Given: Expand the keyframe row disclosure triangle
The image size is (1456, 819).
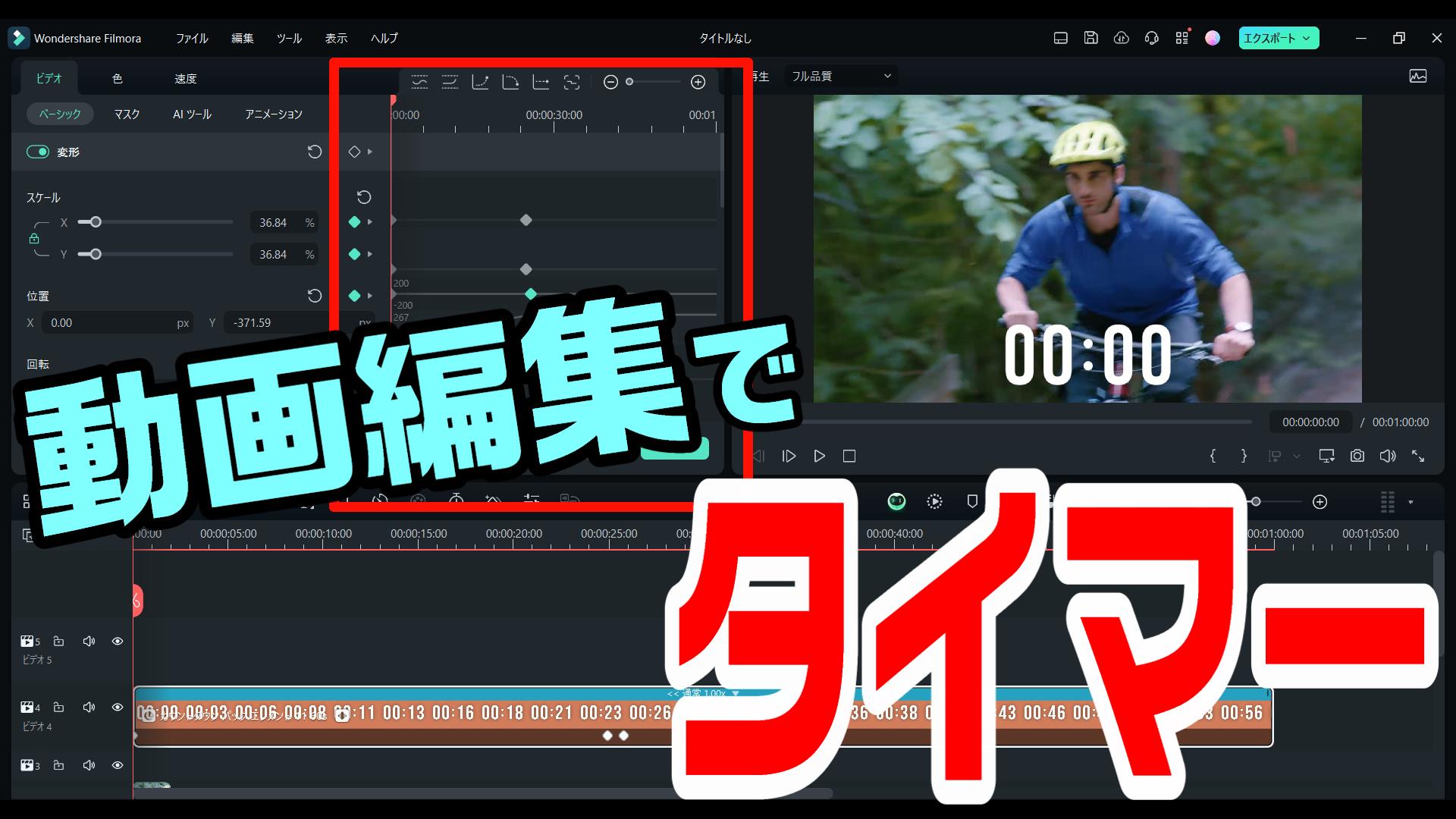Looking at the screenshot, I should (371, 152).
